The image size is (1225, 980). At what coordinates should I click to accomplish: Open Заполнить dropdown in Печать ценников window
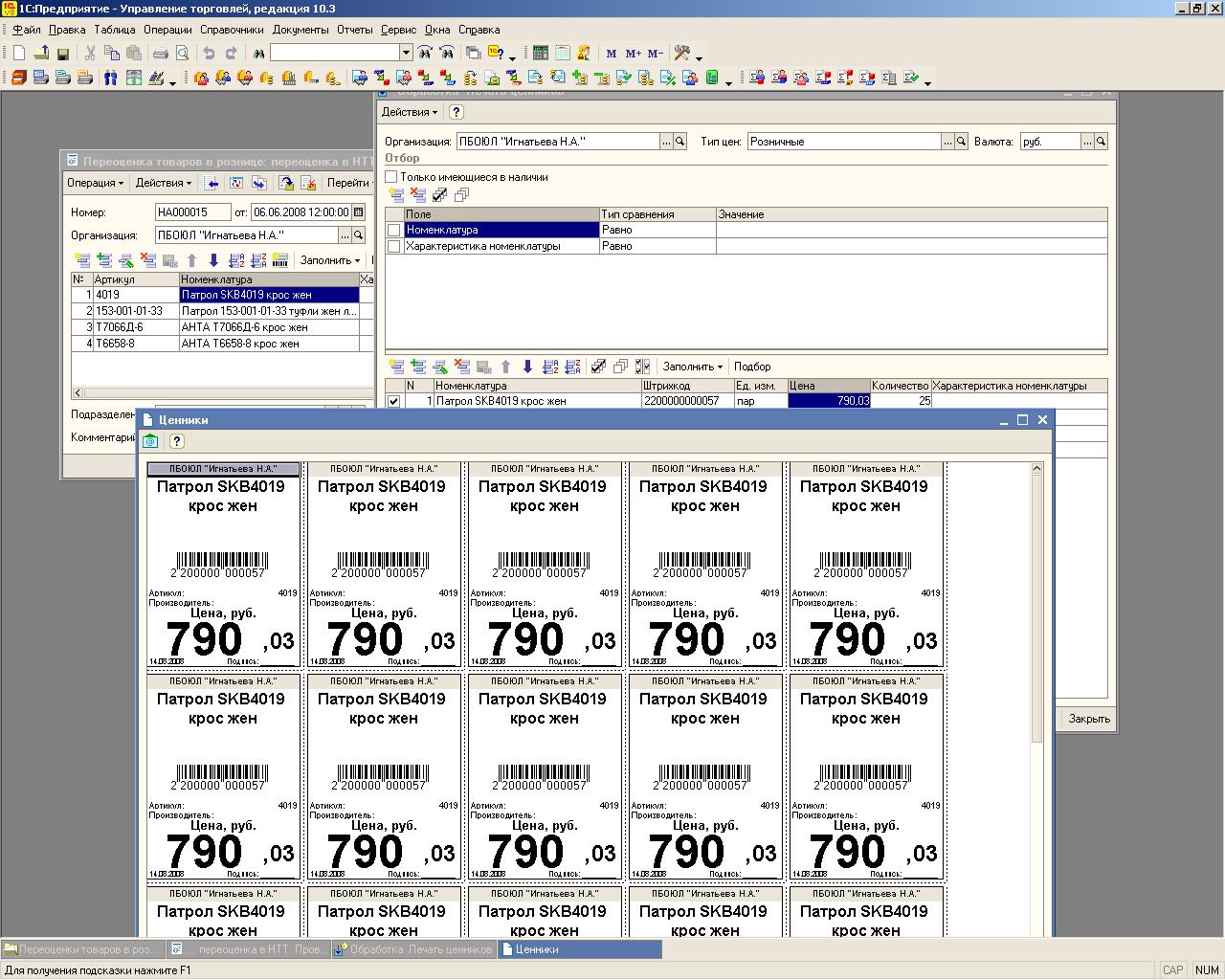(x=693, y=367)
